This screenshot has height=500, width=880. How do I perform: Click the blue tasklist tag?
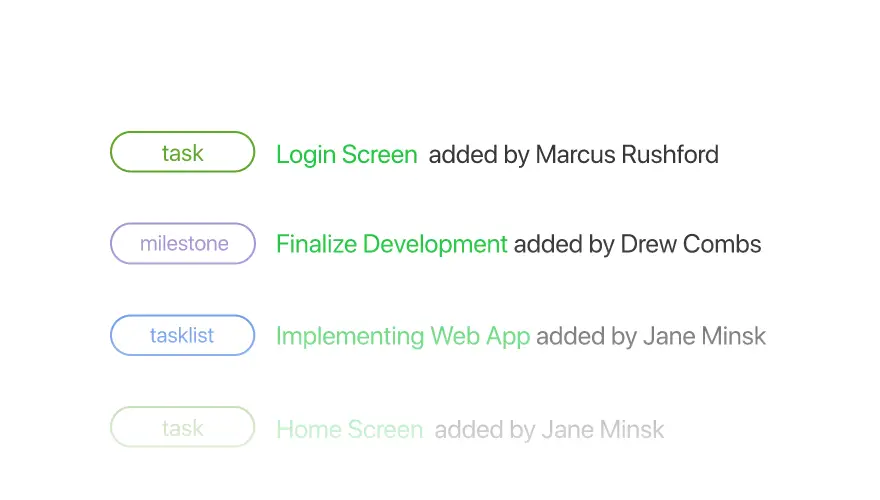182,336
